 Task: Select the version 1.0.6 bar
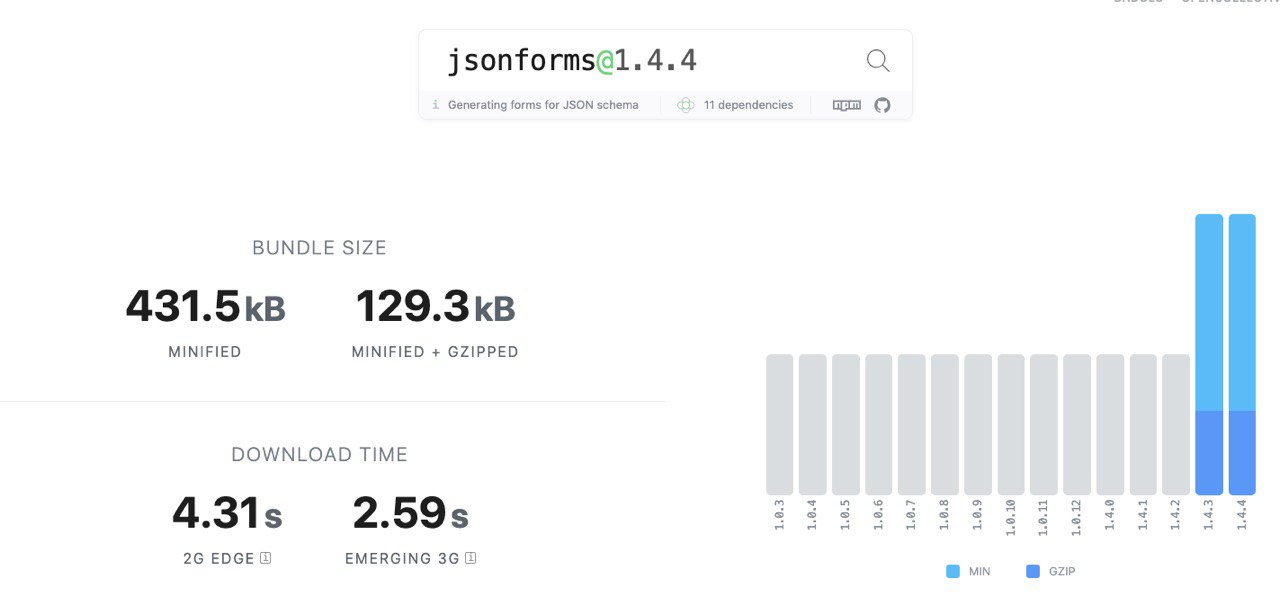click(x=879, y=424)
